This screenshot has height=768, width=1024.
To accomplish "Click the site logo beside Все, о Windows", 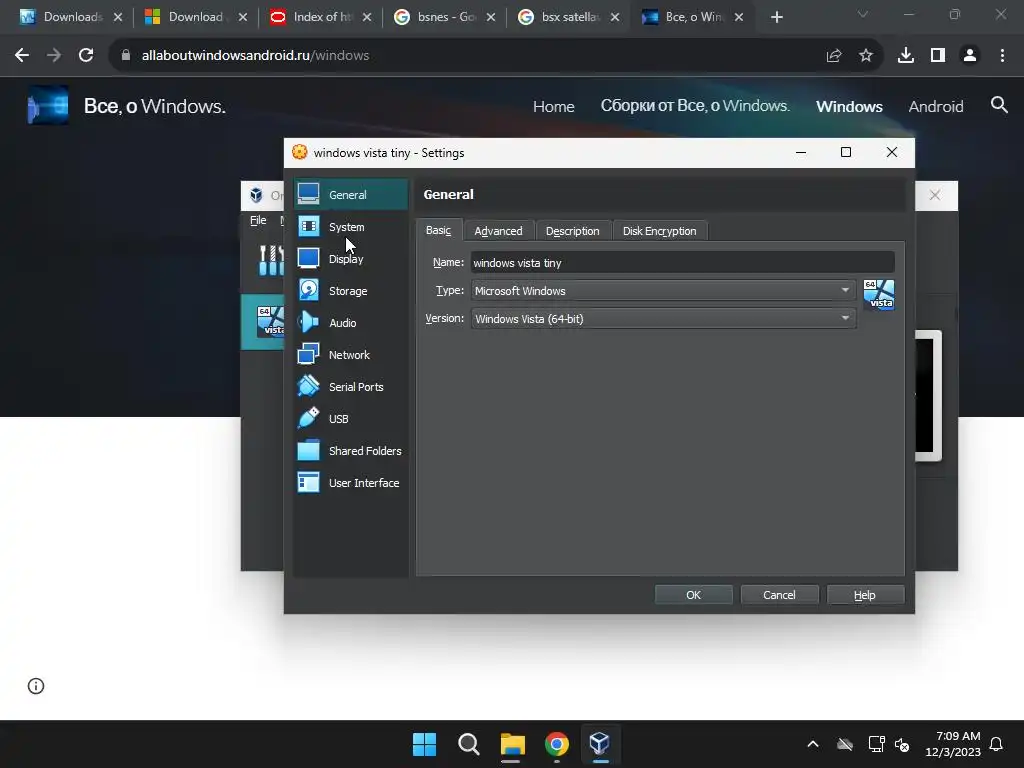I will pyautogui.click(x=48, y=105).
